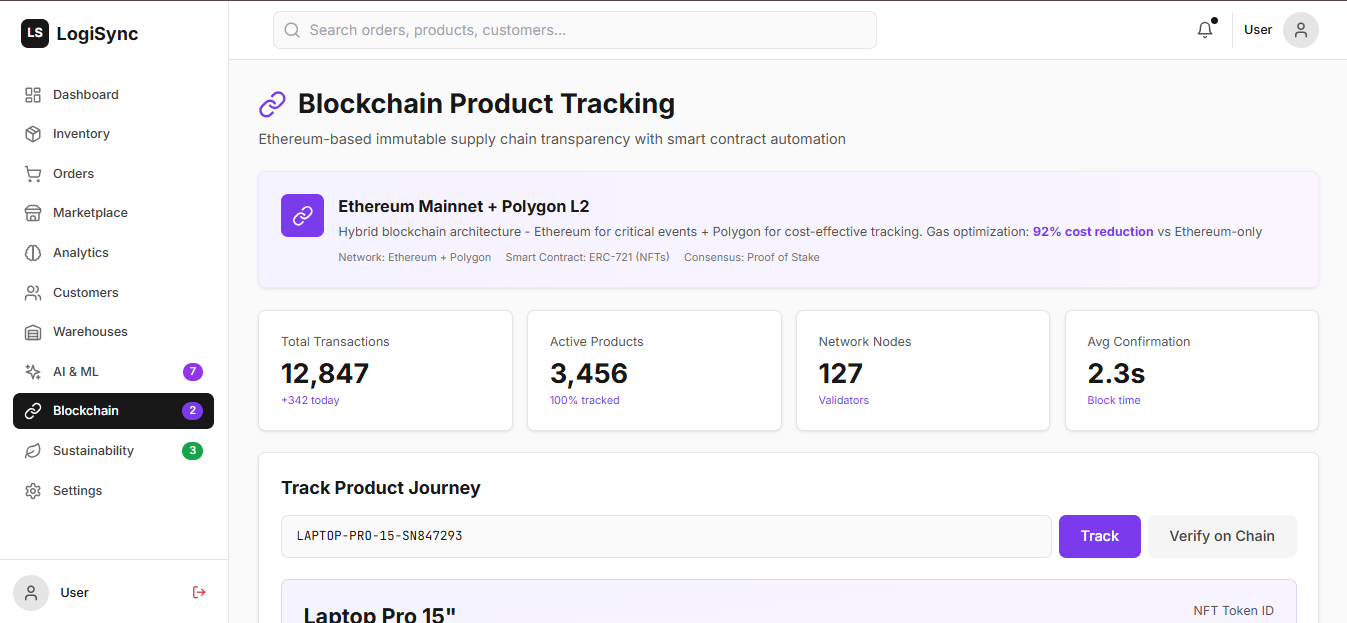Click the user avatar in the sidebar footer
Image resolution: width=1347 pixels, height=623 pixels.
[31, 593]
